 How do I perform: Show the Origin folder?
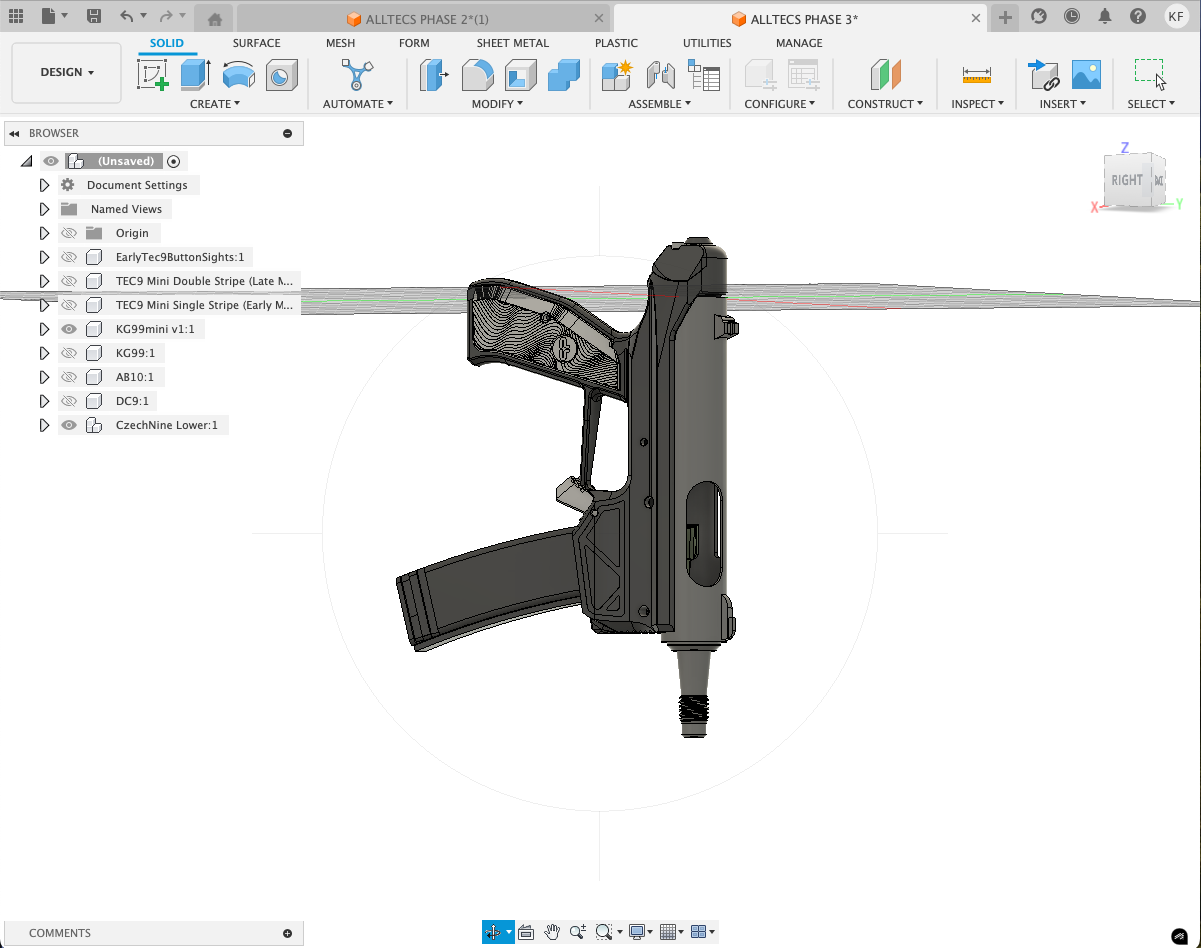(x=69, y=233)
